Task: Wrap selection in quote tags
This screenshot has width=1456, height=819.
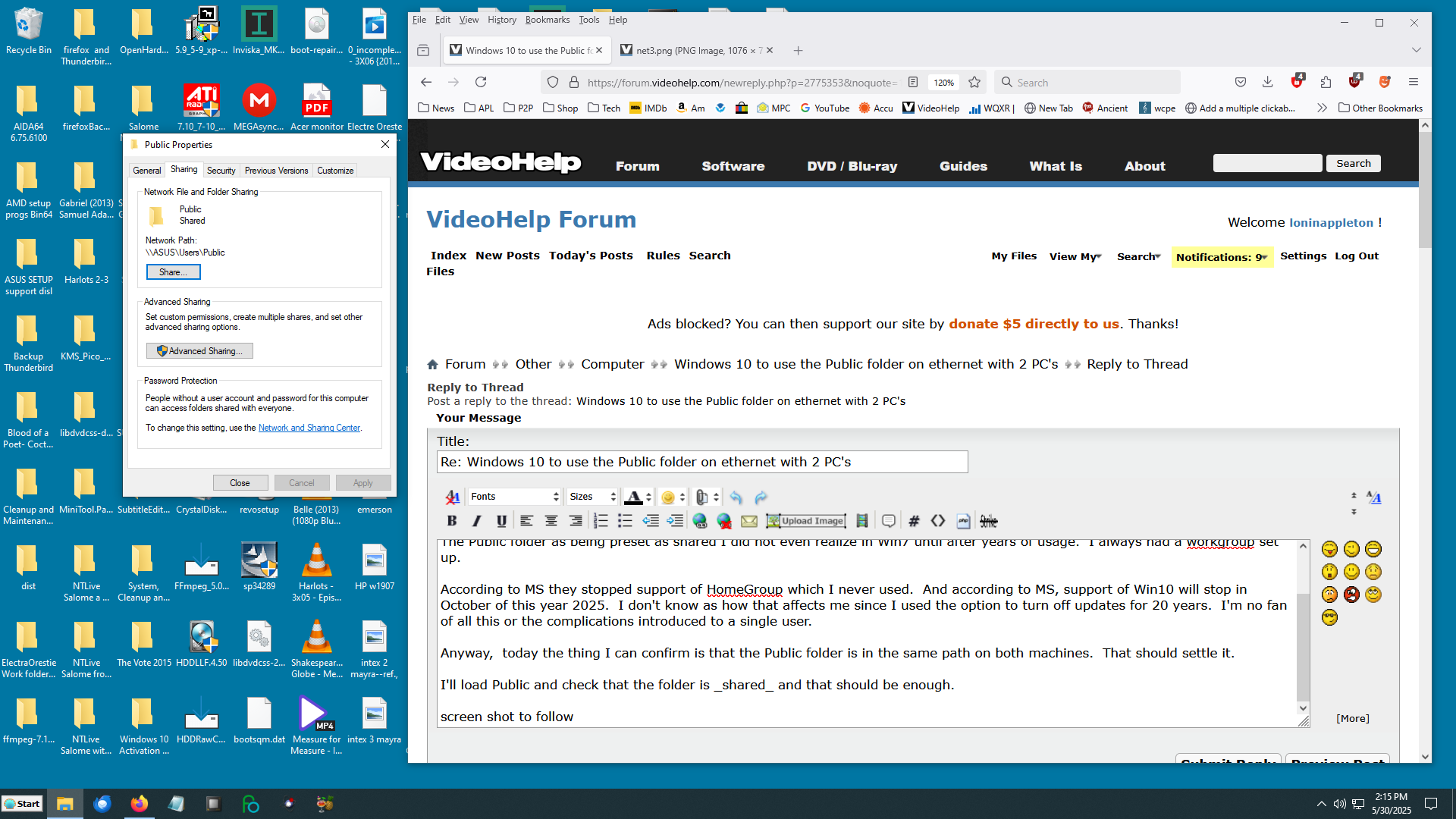Action: click(x=889, y=521)
